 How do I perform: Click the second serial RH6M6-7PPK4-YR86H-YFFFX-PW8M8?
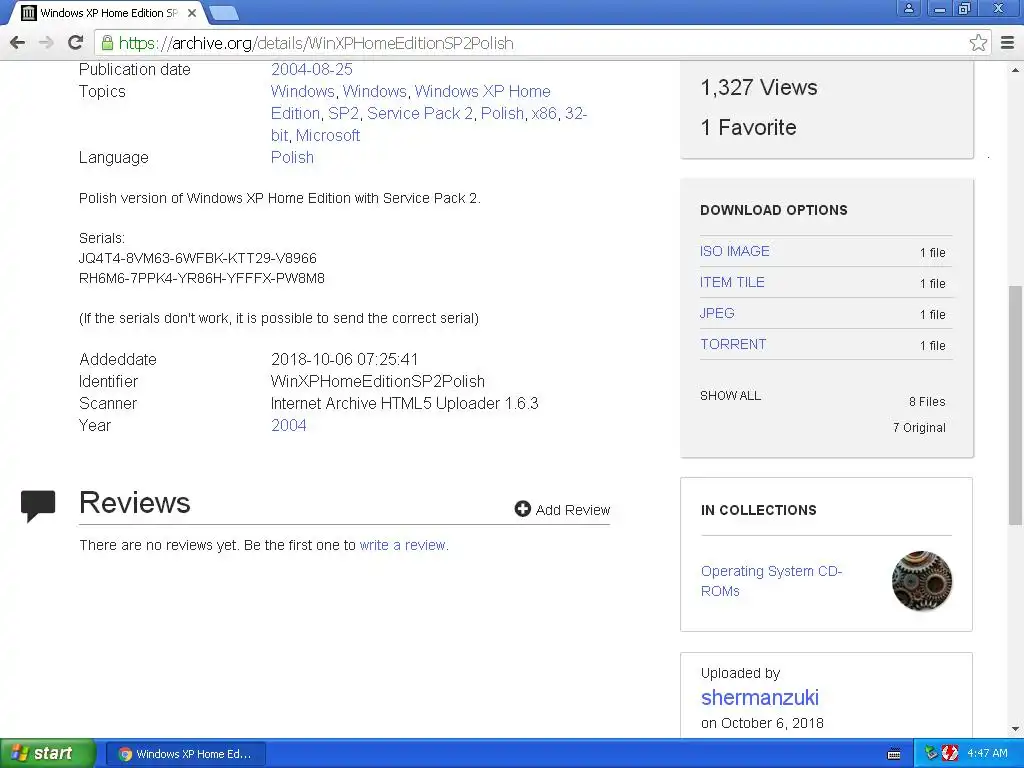click(202, 278)
